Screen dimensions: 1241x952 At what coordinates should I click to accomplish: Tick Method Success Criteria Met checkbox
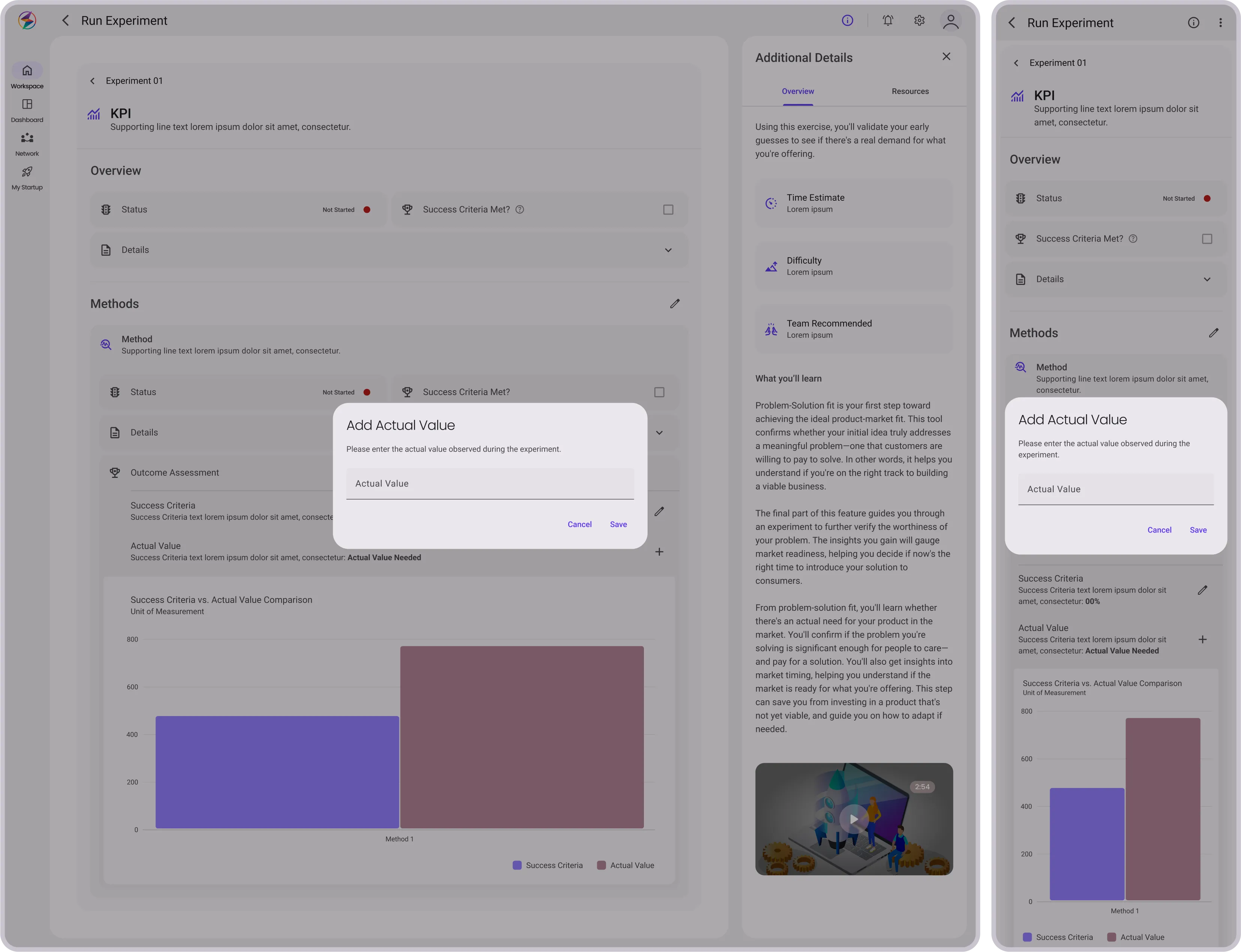[x=659, y=392]
